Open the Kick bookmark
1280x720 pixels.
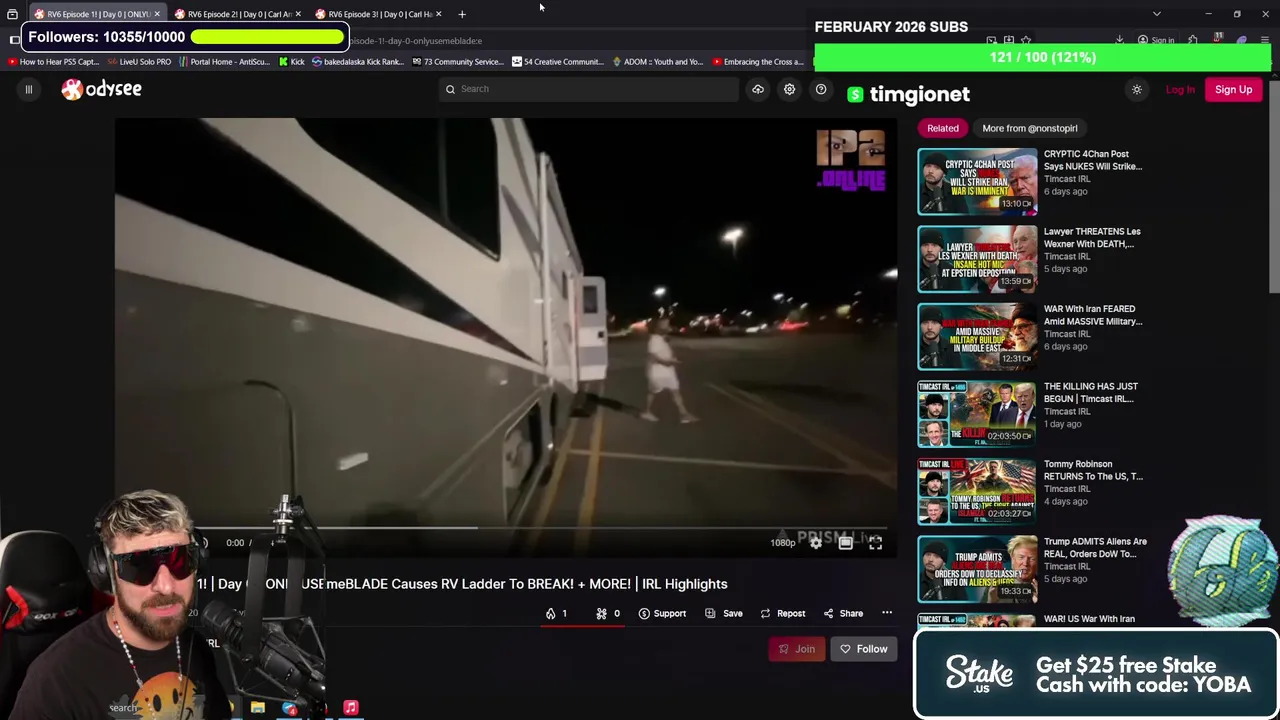pyautogui.click(x=290, y=62)
